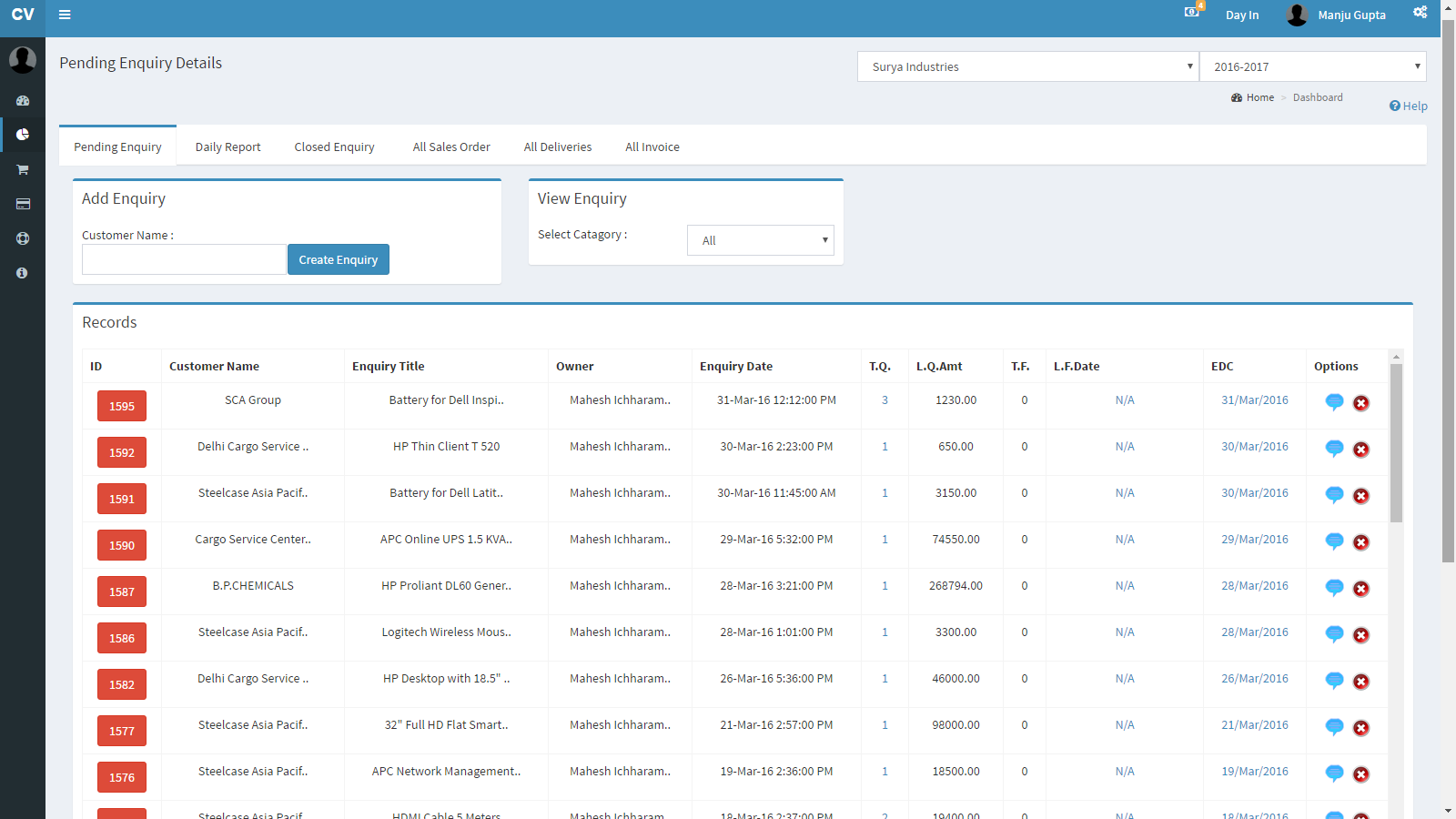This screenshot has width=1456, height=819.
Task: Delete enquiry 1595 with red cross
Action: click(1360, 403)
